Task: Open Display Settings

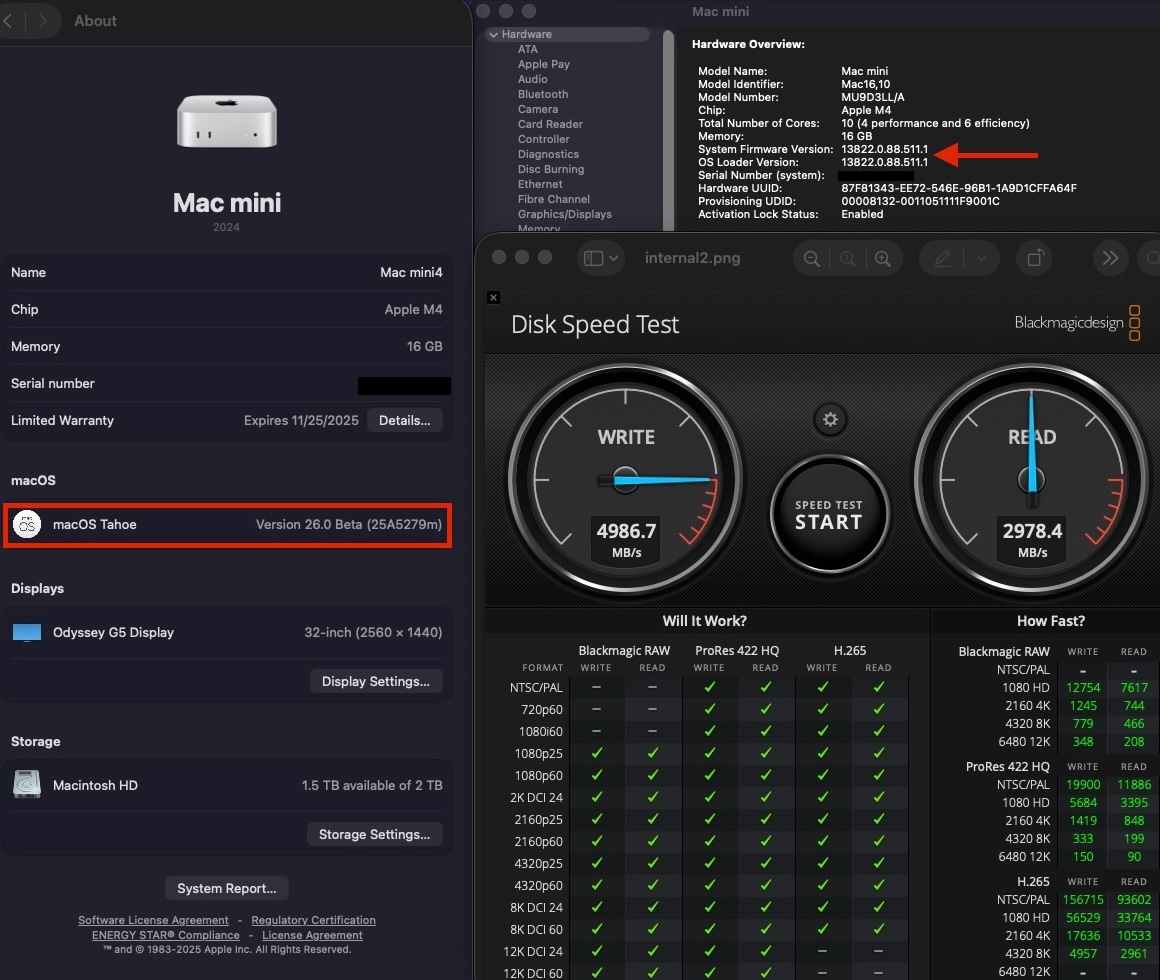Action: click(x=376, y=681)
